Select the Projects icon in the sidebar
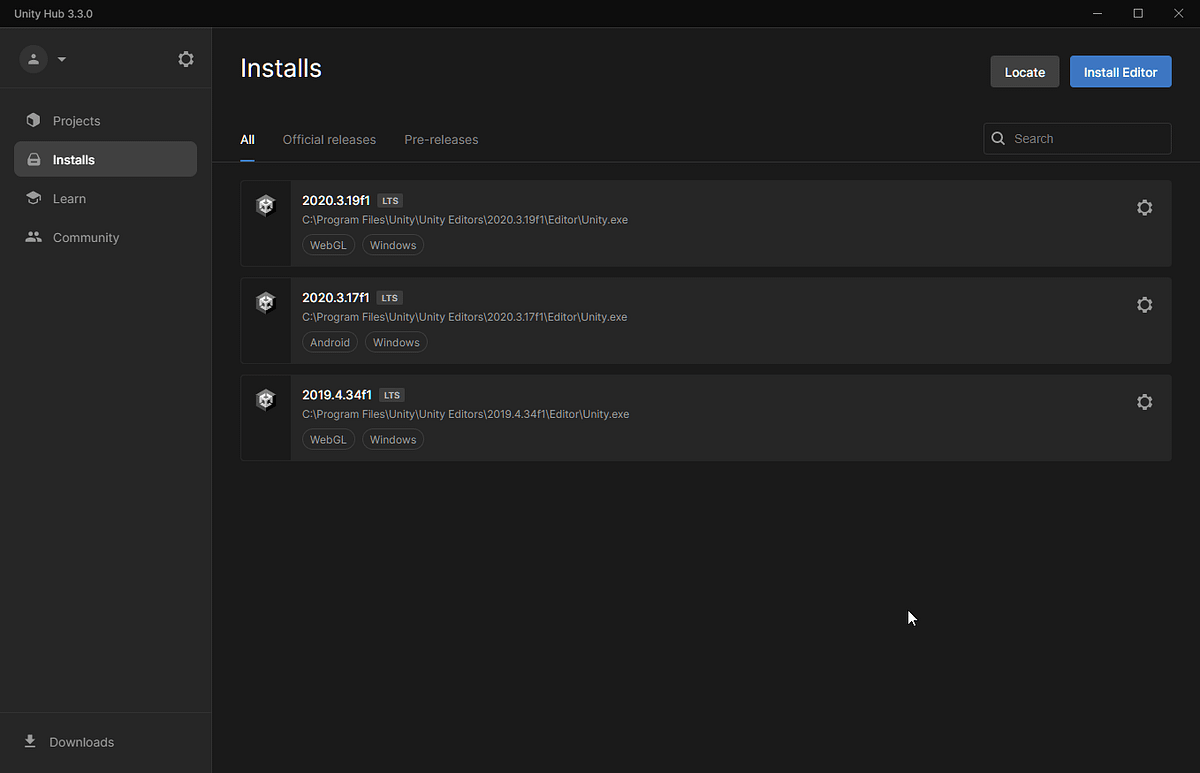Screen dimensions: 1200x773 point(33,120)
